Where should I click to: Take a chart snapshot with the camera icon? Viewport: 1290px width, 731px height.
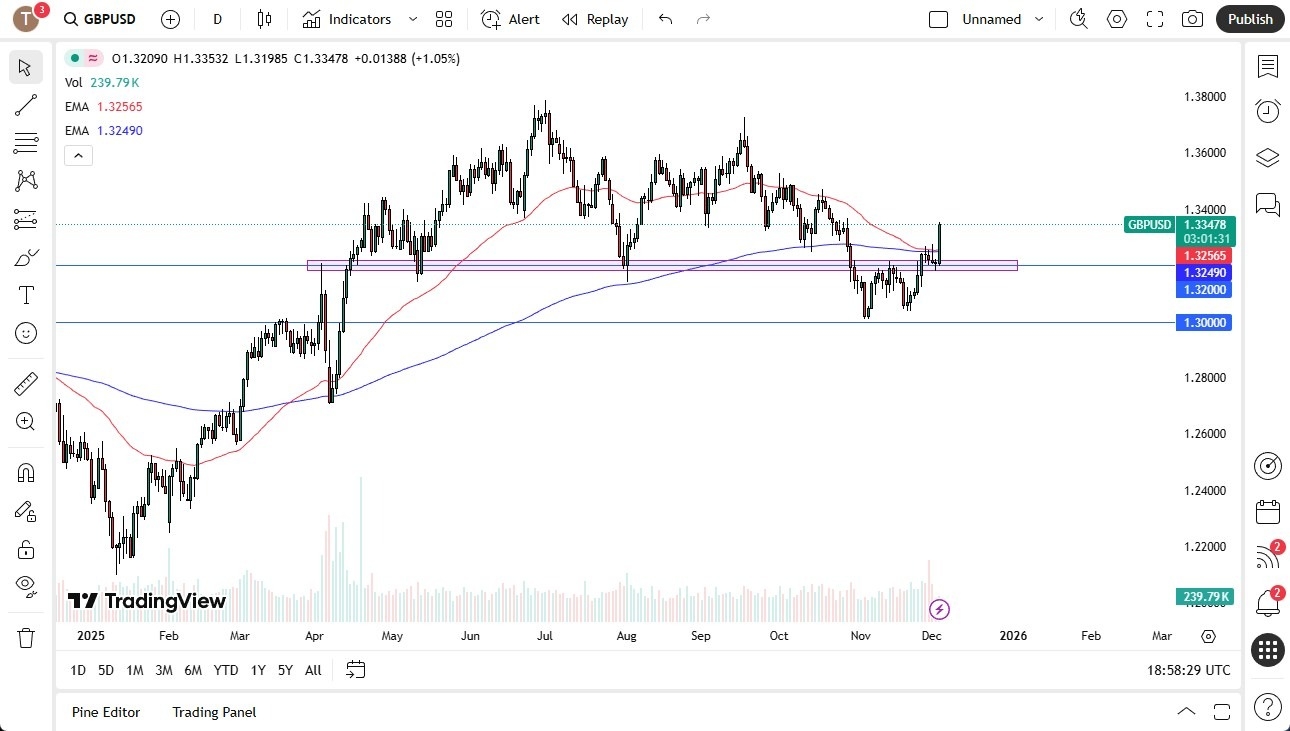pyautogui.click(x=1192, y=19)
